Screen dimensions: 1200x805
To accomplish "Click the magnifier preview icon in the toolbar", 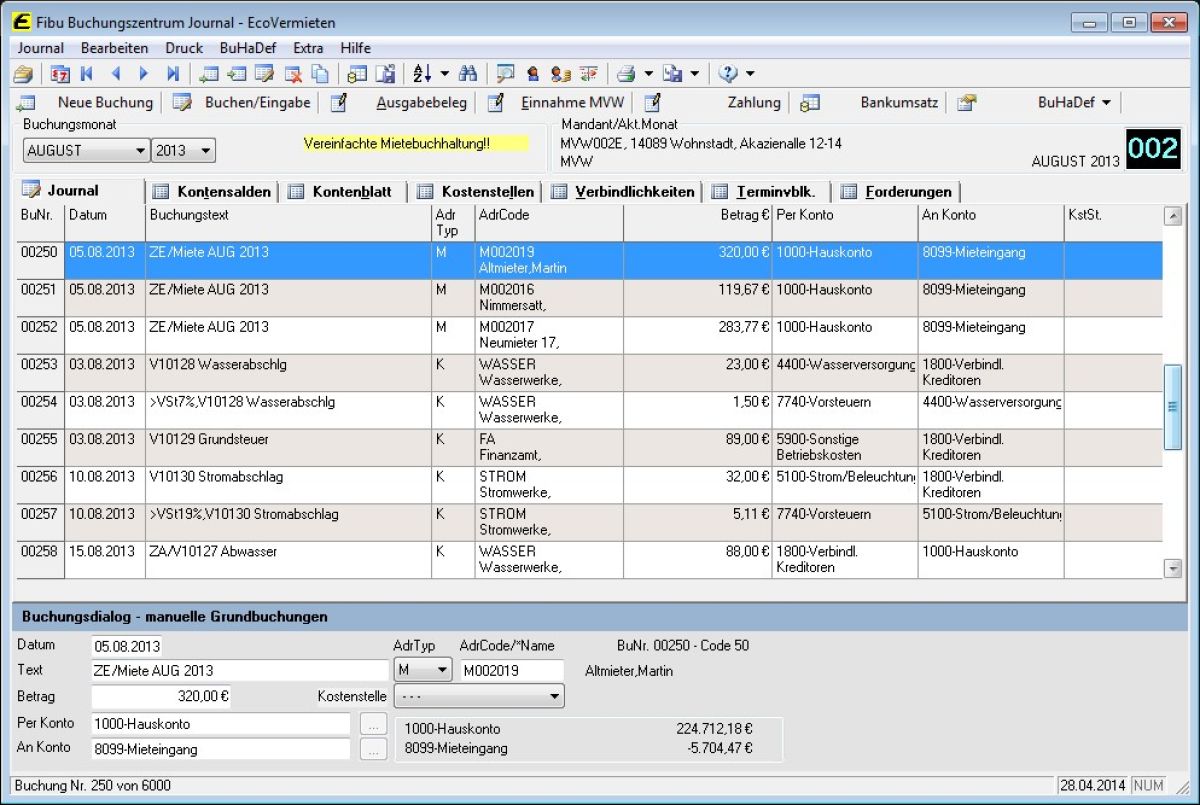I will click(505, 73).
